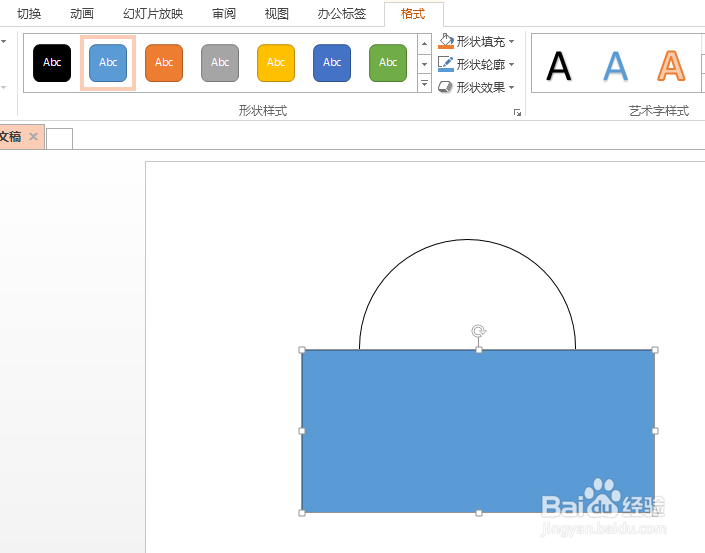This screenshot has width=705, height=553.
Task: Switch to the 切换 tab
Action: [29, 14]
